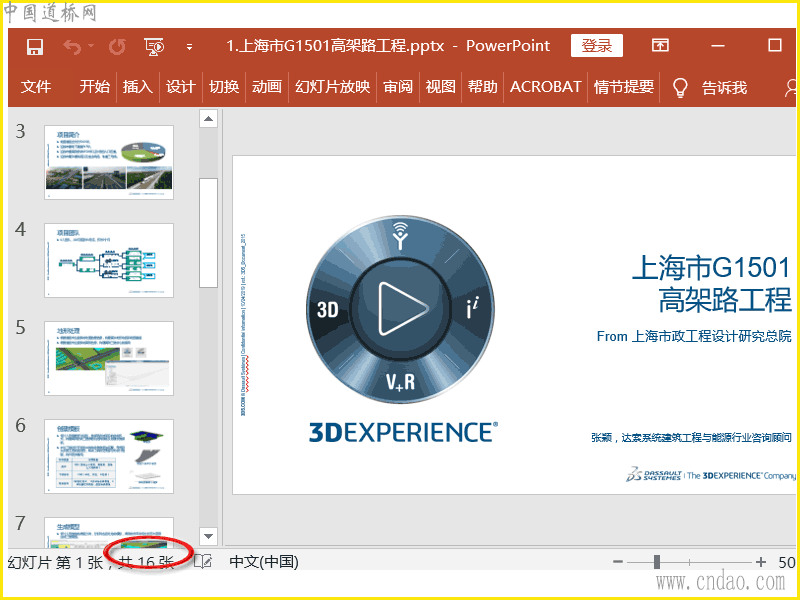Click the information quadrant of the compass
Viewport: 800px width, 600px height.
point(472,309)
